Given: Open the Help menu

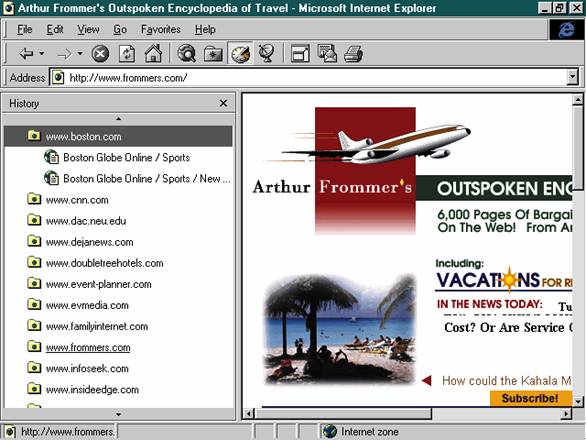Looking at the screenshot, I should 205,29.
